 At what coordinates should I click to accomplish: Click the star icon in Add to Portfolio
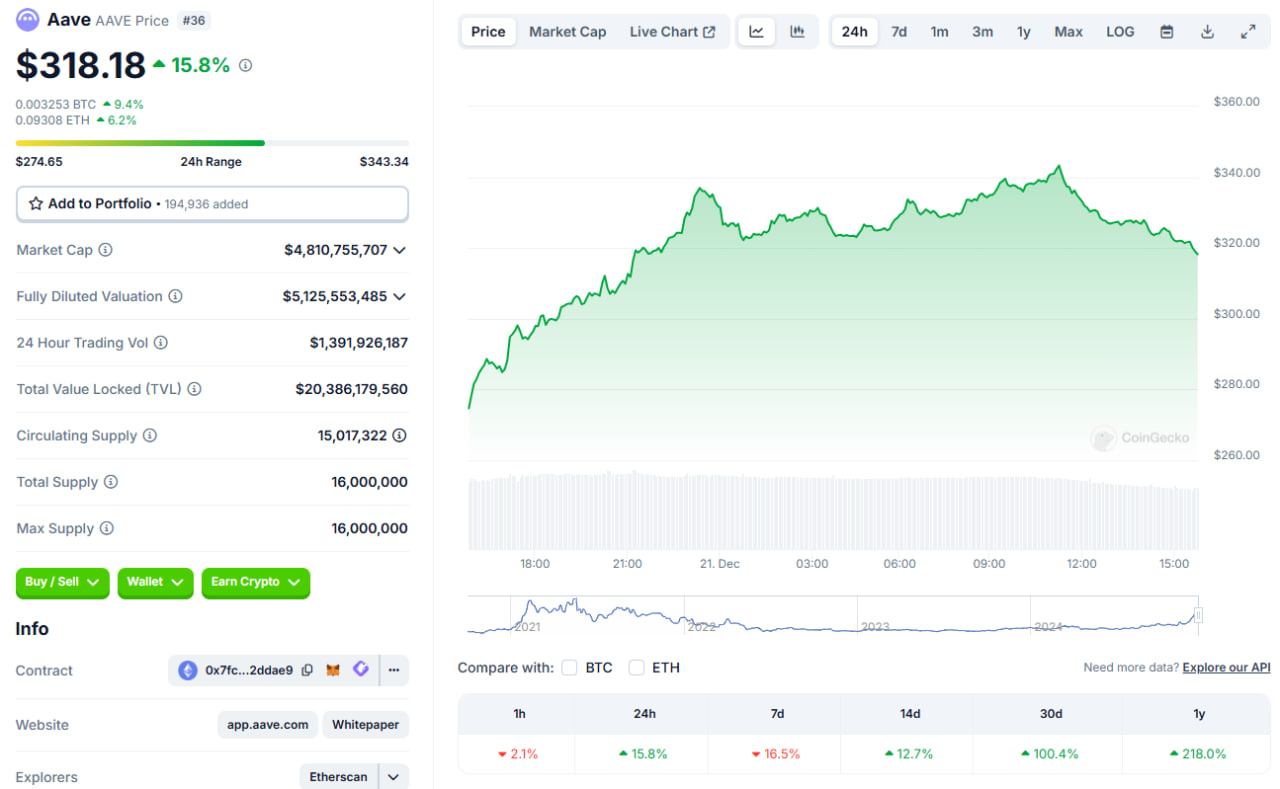pos(36,204)
